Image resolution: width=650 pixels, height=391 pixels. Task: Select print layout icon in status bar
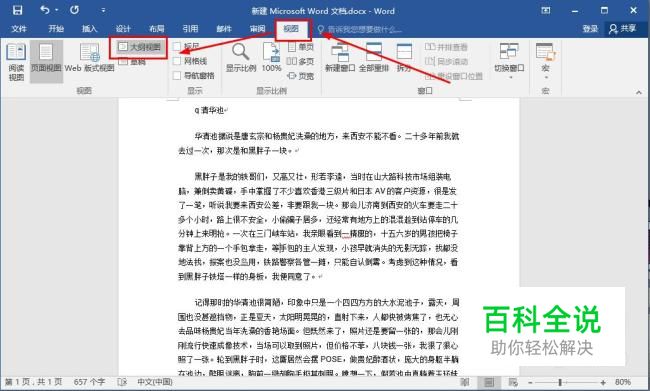click(489, 382)
